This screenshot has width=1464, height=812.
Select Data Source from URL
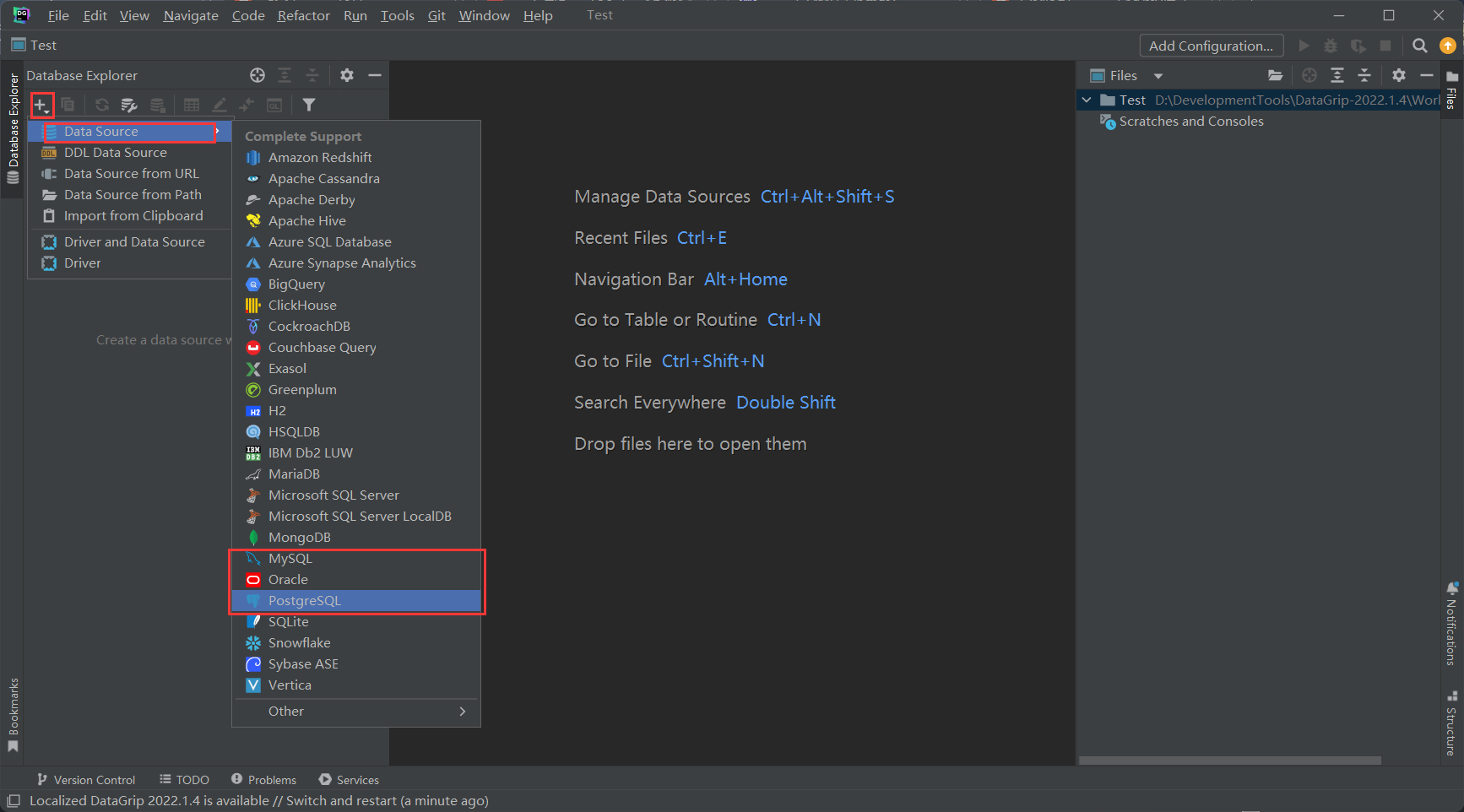click(129, 174)
